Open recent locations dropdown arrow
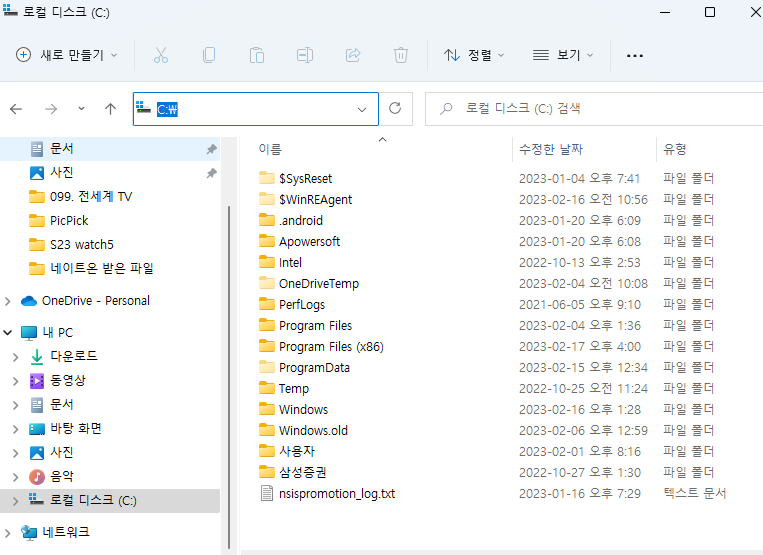This screenshot has width=763, height=555. point(81,109)
